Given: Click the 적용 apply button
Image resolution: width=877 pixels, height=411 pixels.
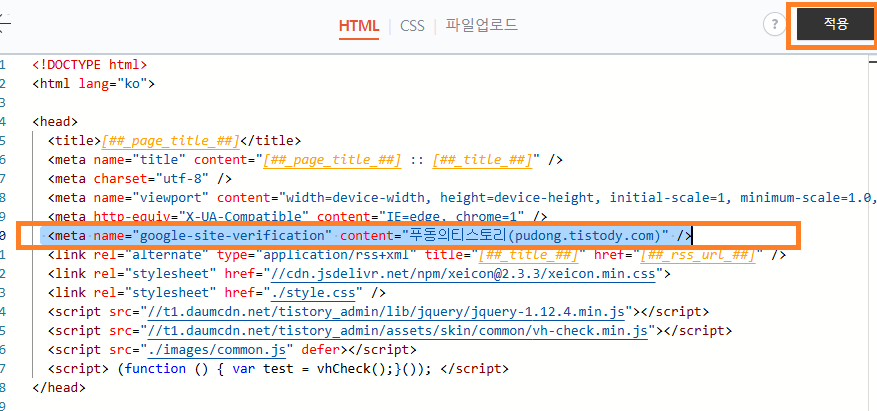Looking at the screenshot, I should [x=836, y=25].
